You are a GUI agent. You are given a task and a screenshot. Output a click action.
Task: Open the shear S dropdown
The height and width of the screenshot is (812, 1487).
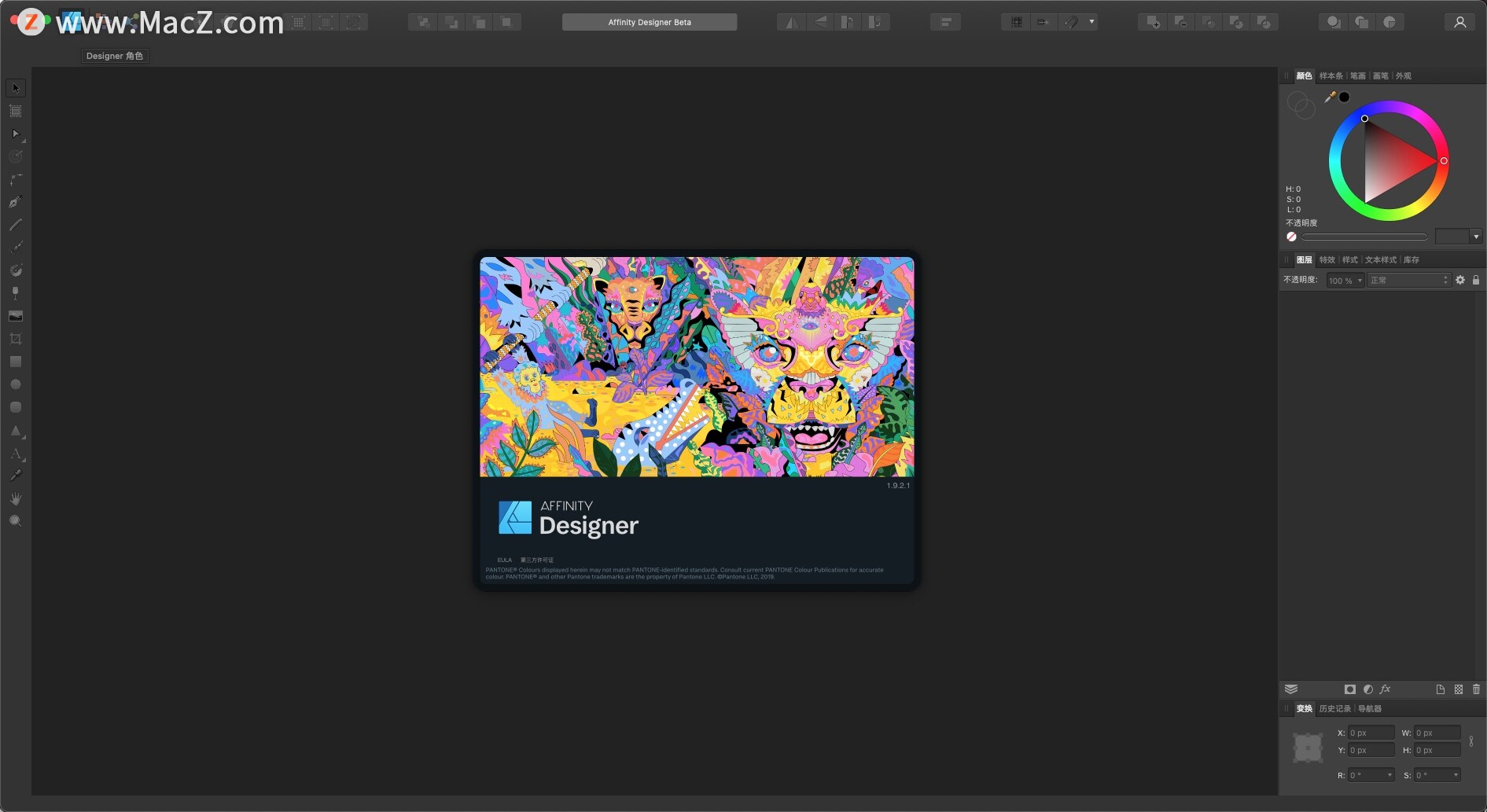coord(1456,775)
